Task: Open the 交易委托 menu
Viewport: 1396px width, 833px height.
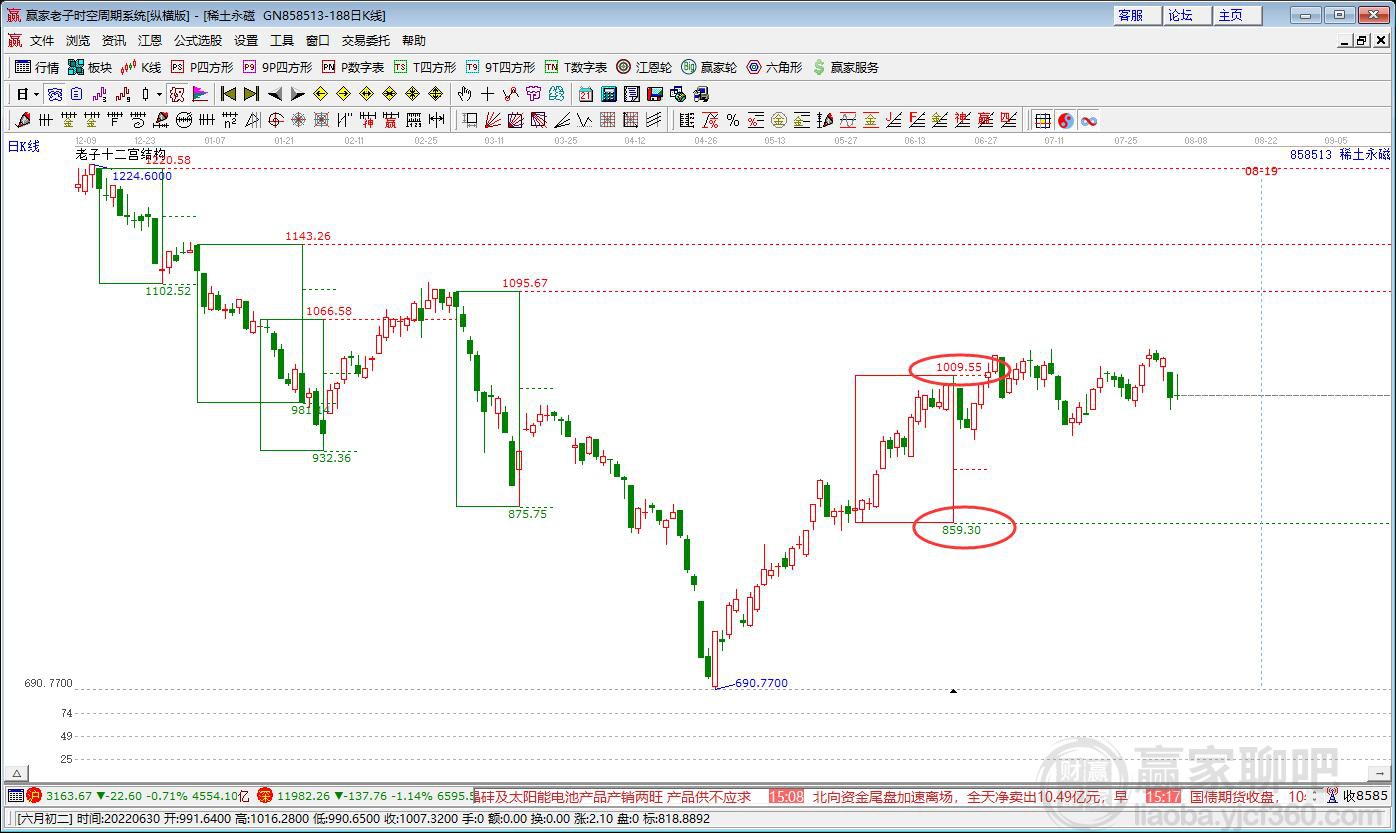Action: (366, 41)
